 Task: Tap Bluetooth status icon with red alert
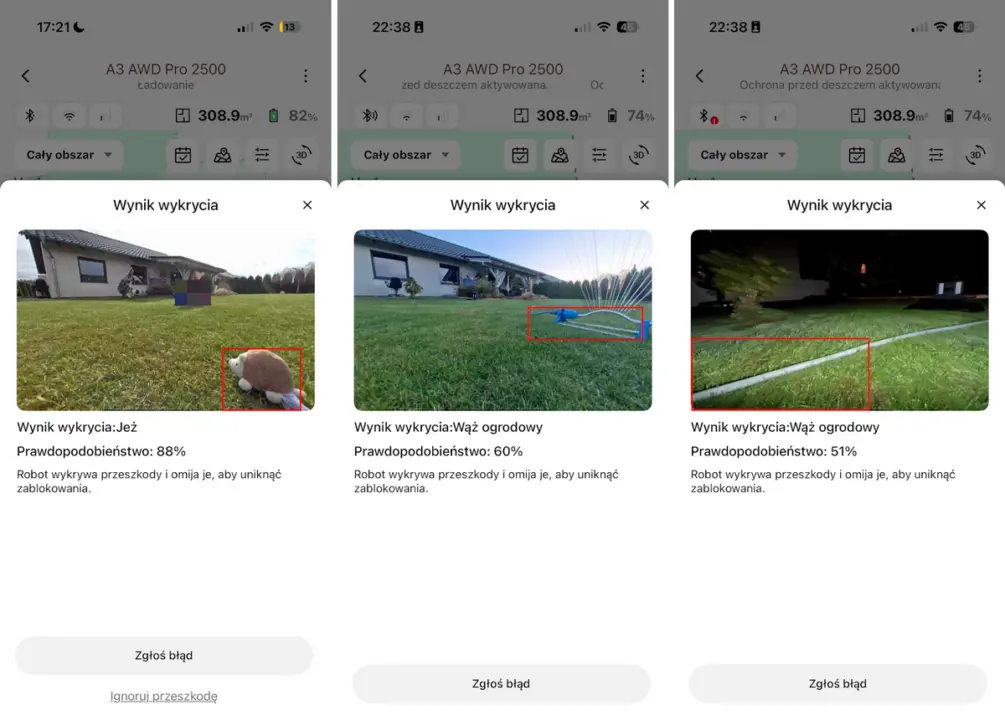708,116
